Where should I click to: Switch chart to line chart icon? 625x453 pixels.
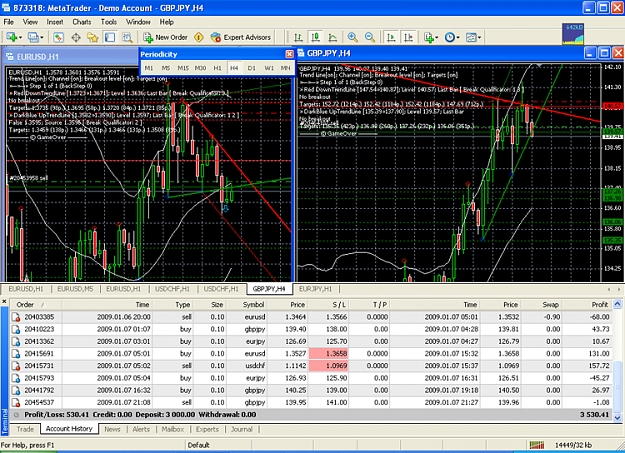(332, 37)
